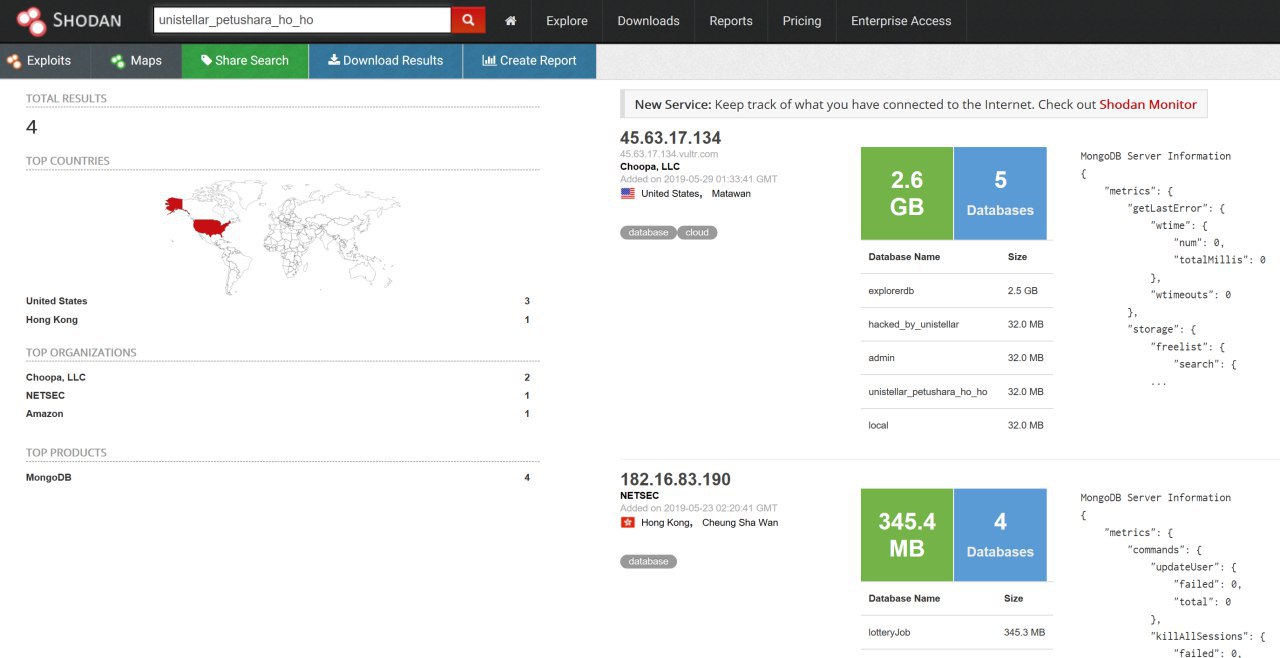Click the search query input field
This screenshot has width=1280, height=658.
pos(302,20)
